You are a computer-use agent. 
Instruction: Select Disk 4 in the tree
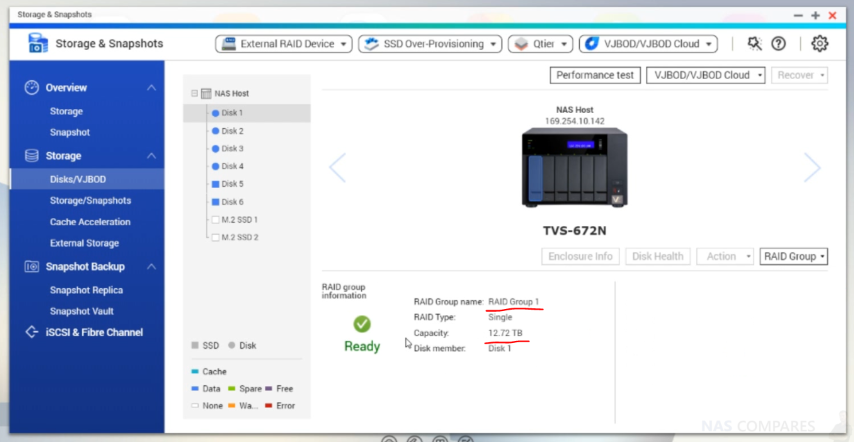tap(232, 166)
